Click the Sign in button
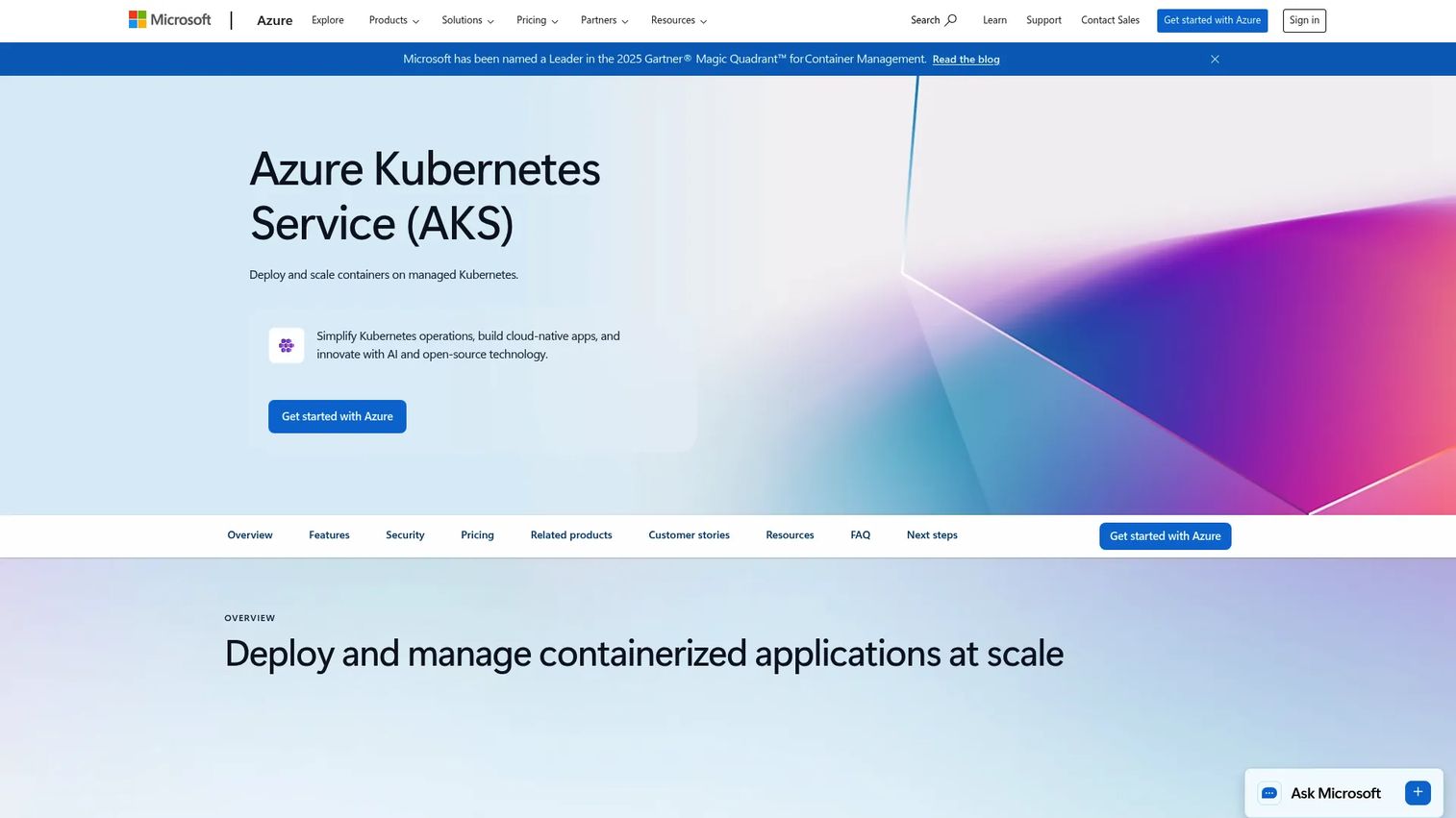Viewport: 1456px width, 818px height. click(x=1304, y=20)
